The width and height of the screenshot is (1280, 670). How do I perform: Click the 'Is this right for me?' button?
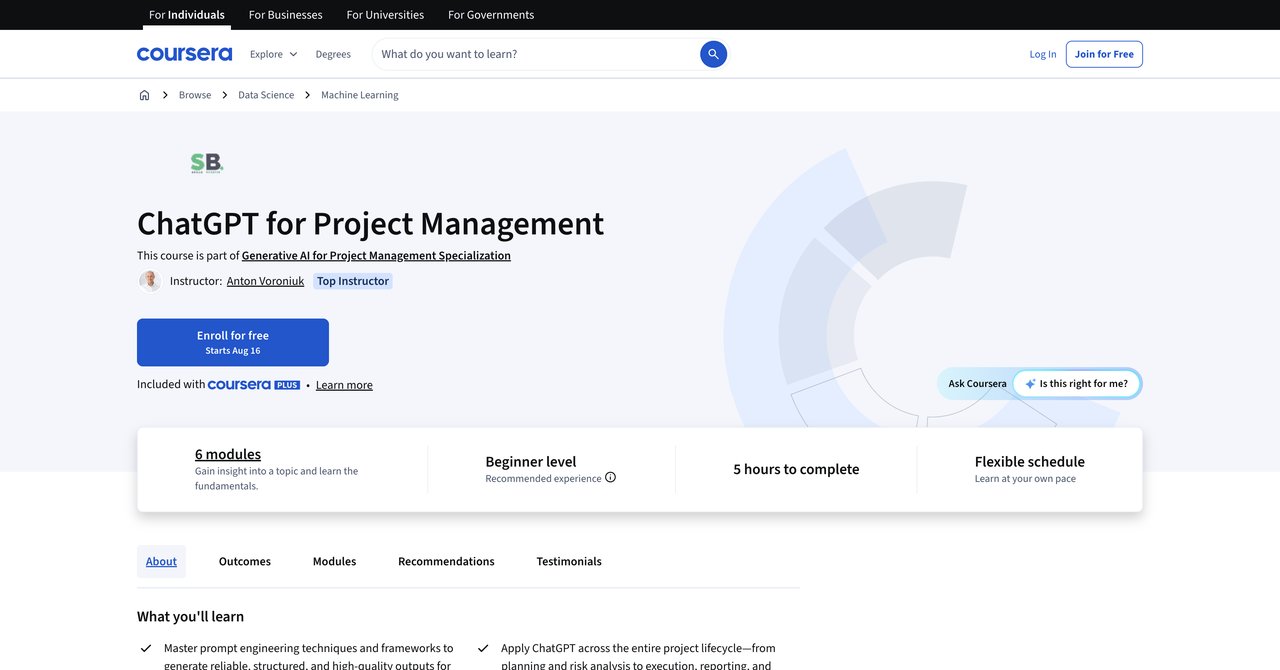1077,384
